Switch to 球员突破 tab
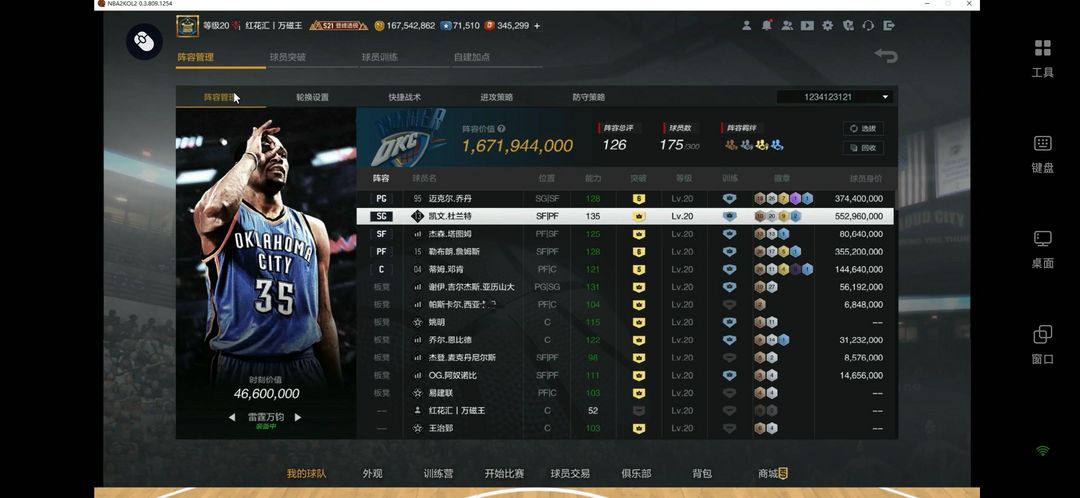Image resolution: width=1080 pixels, height=498 pixels. click(x=287, y=57)
